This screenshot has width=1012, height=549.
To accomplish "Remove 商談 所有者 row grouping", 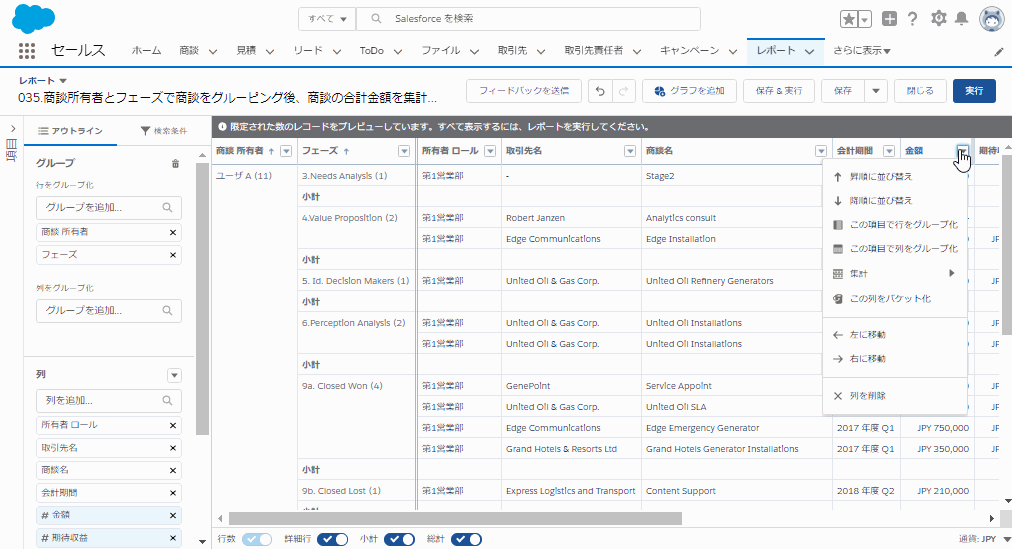I will pos(173,232).
